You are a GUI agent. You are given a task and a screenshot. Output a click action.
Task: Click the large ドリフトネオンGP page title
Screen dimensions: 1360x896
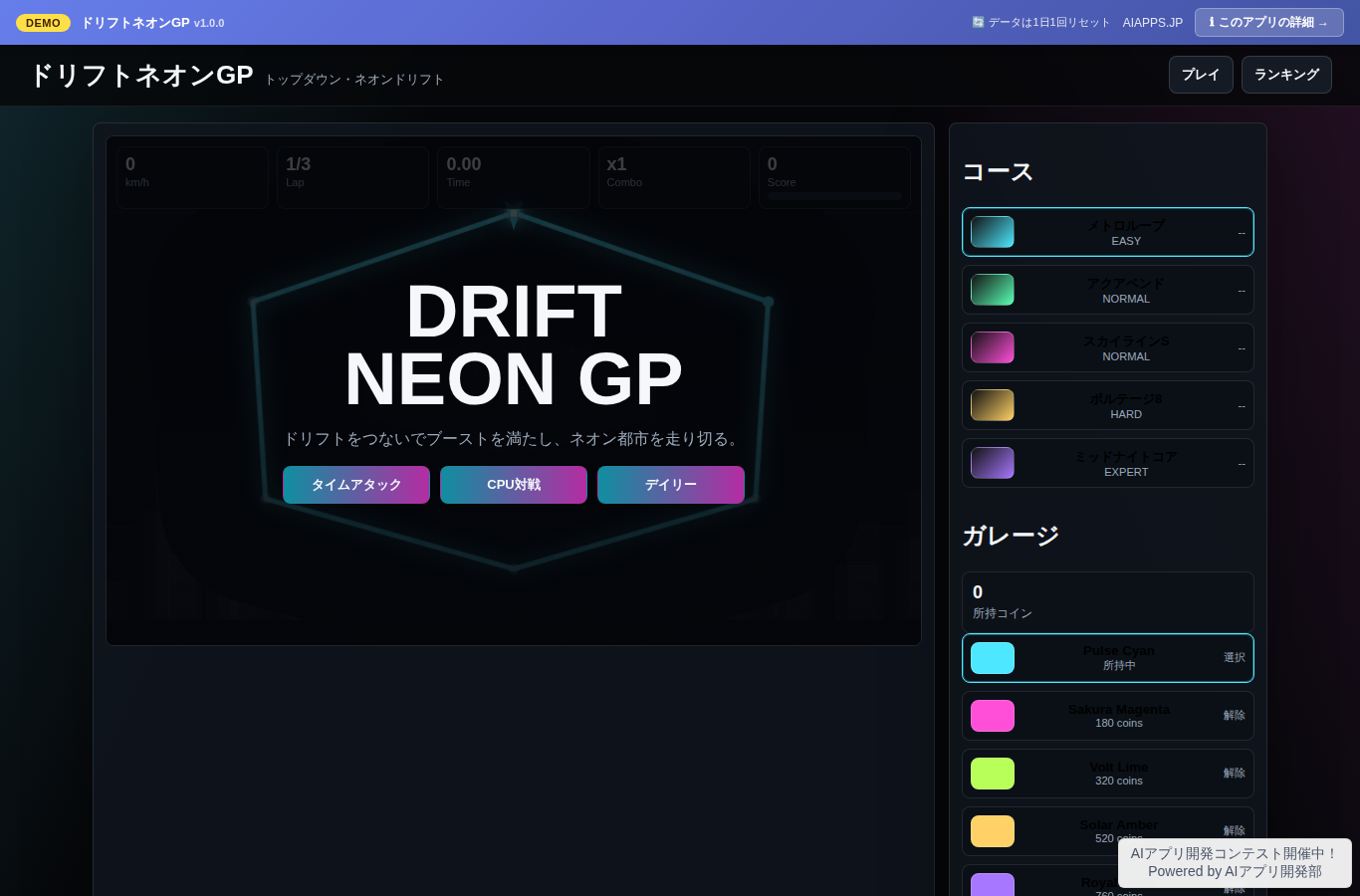tap(141, 76)
